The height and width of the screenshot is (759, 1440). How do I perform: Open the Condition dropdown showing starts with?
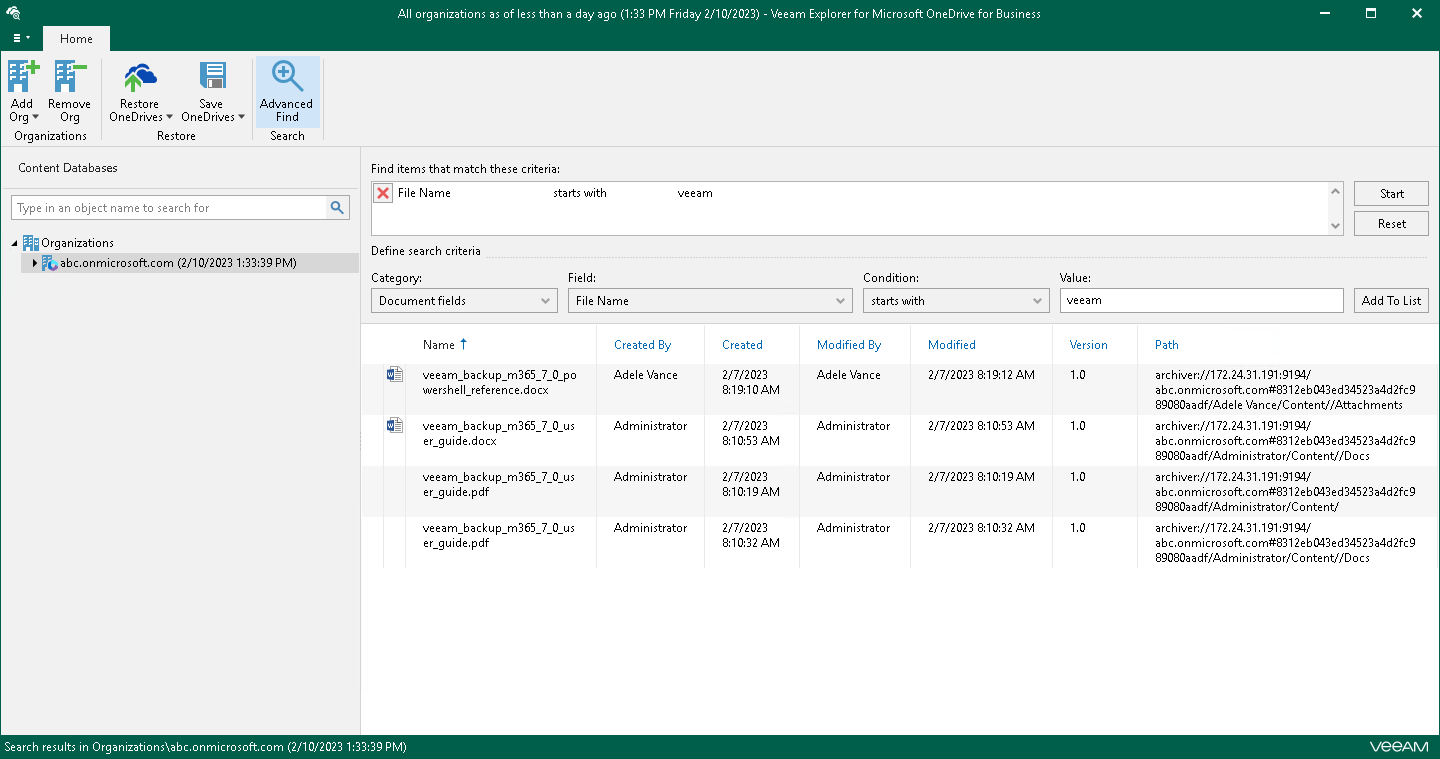[x=955, y=301]
